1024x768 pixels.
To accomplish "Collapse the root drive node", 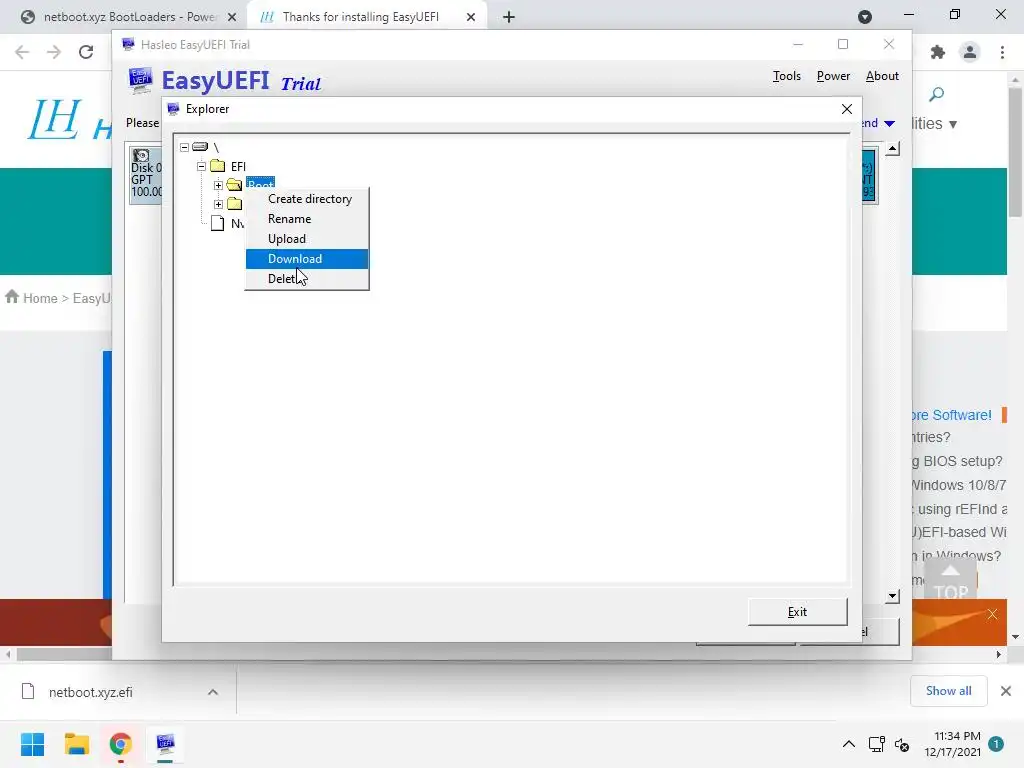I will pos(185,148).
